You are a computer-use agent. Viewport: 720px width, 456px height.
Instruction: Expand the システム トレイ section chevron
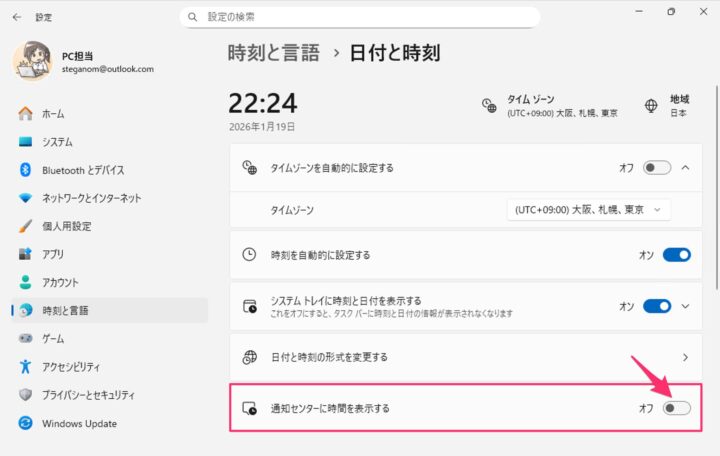(x=685, y=306)
